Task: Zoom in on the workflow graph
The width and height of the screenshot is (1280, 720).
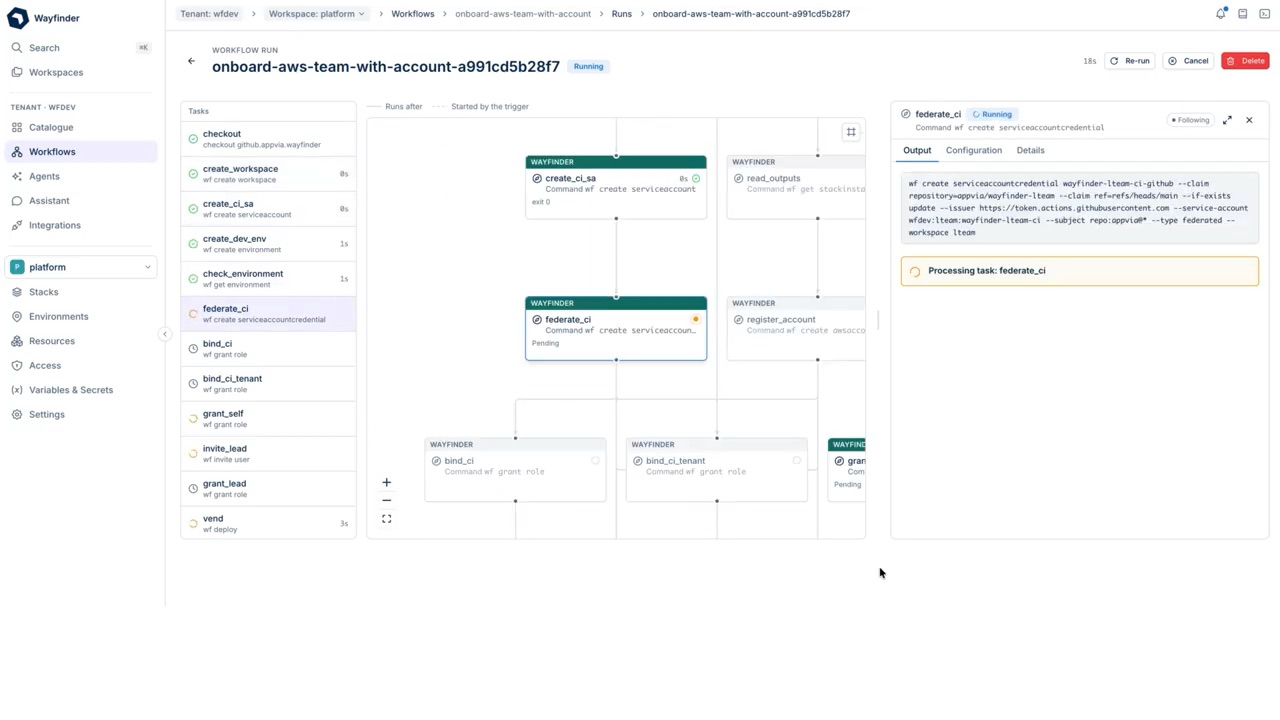Action: (387, 482)
